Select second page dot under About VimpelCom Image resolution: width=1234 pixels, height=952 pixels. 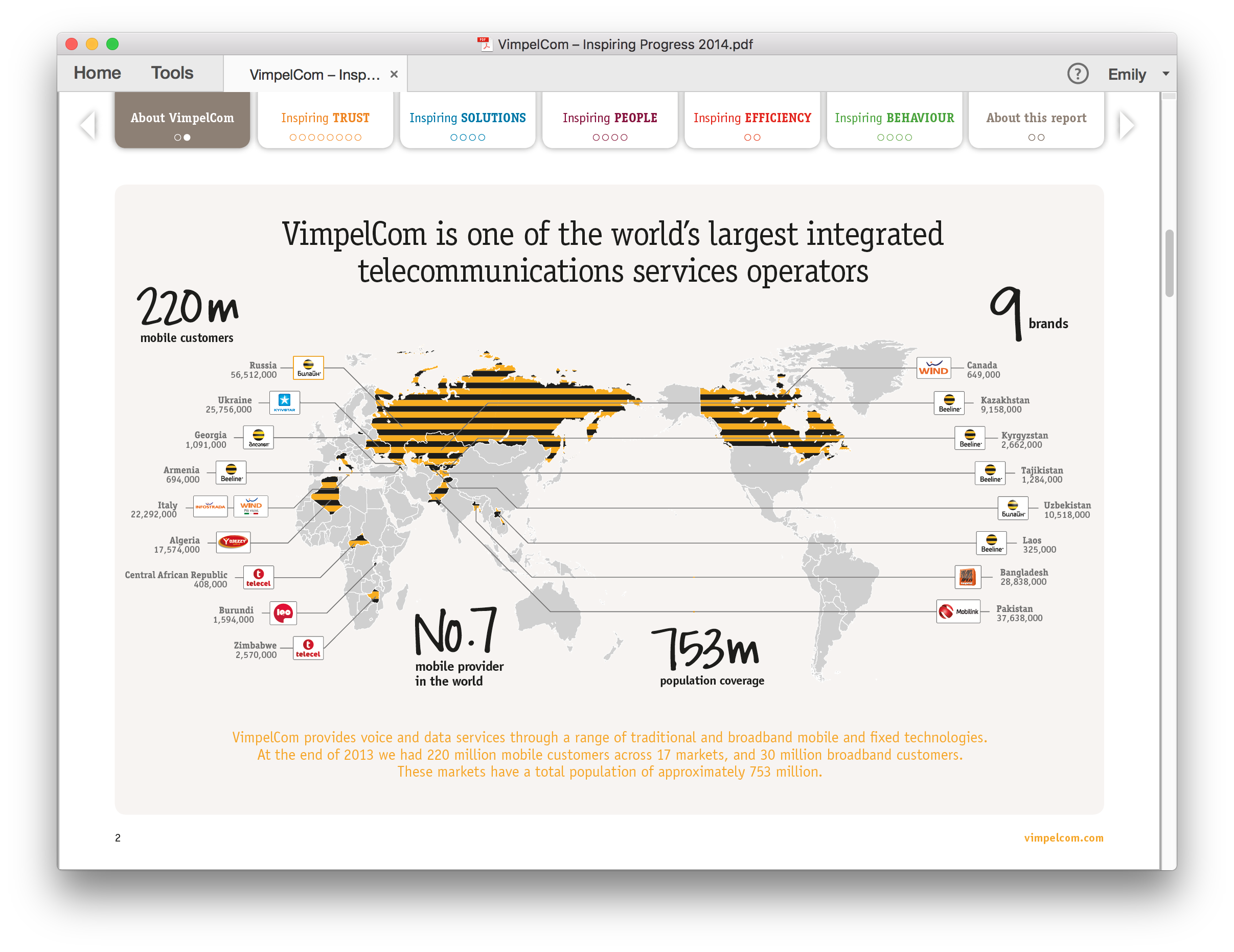(x=187, y=138)
